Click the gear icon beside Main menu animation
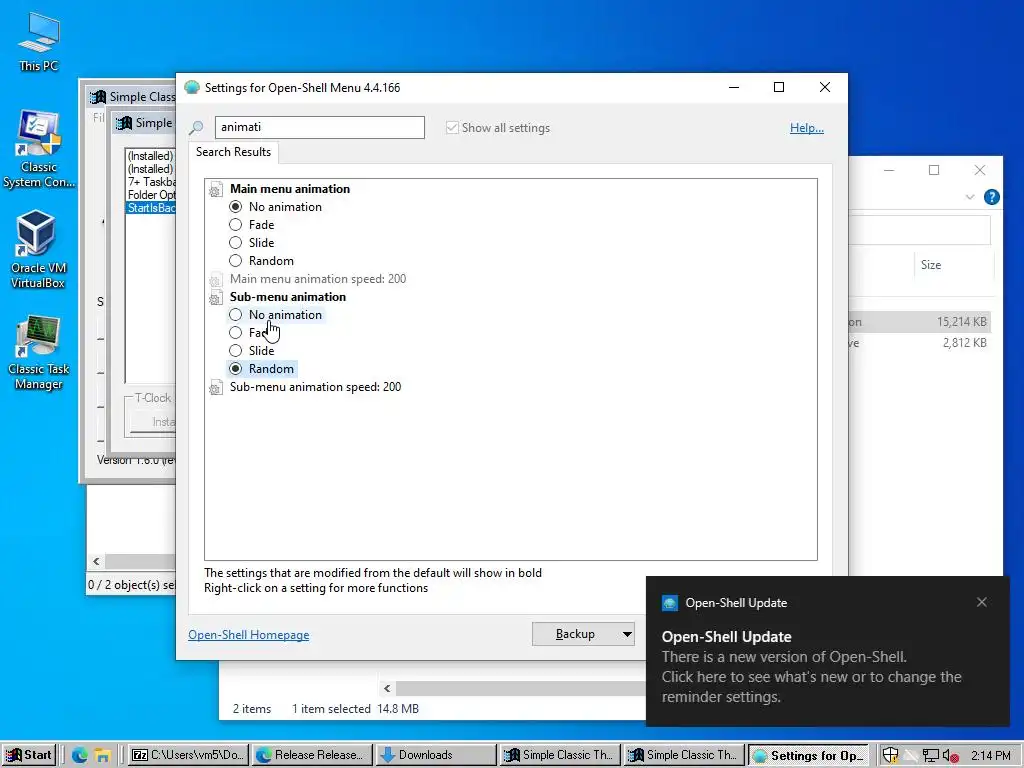This screenshot has width=1024, height=768. point(215,190)
